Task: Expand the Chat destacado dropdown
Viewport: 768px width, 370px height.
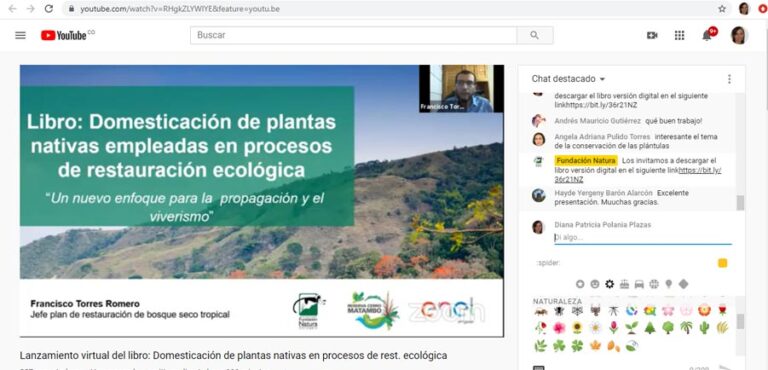Action: (x=568, y=79)
